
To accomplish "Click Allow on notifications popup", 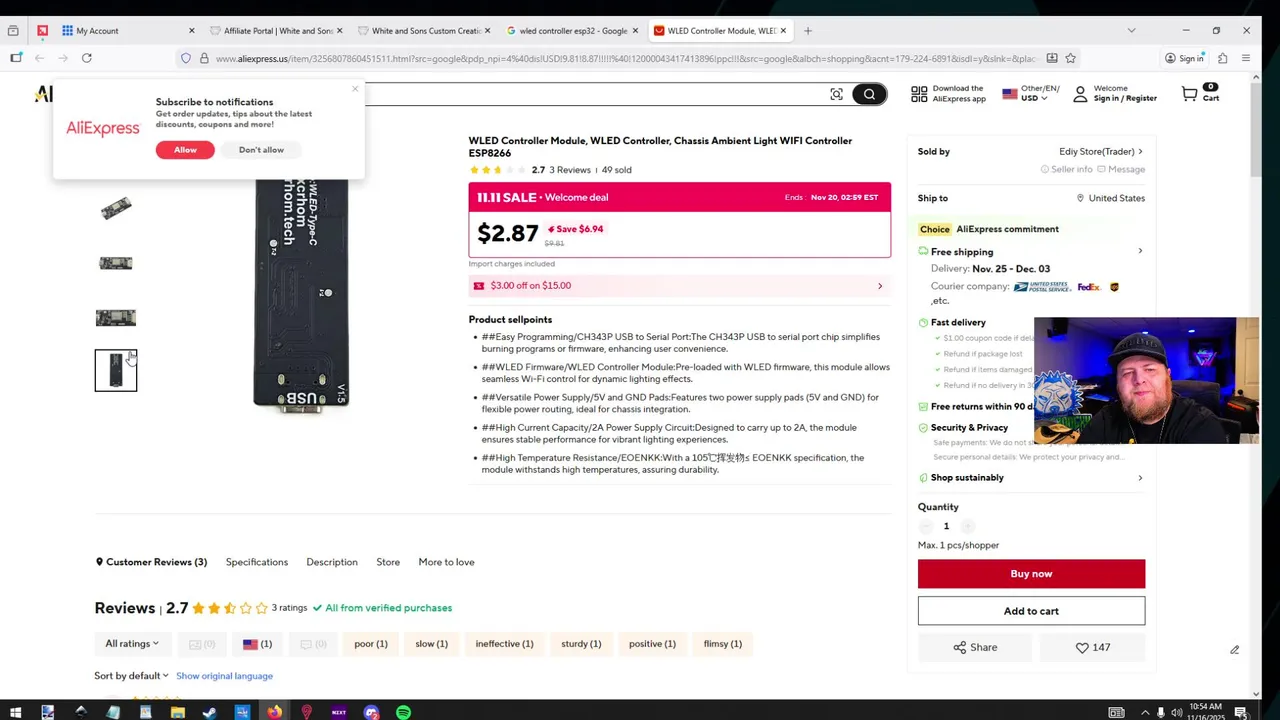I will pyautogui.click(x=185, y=150).
